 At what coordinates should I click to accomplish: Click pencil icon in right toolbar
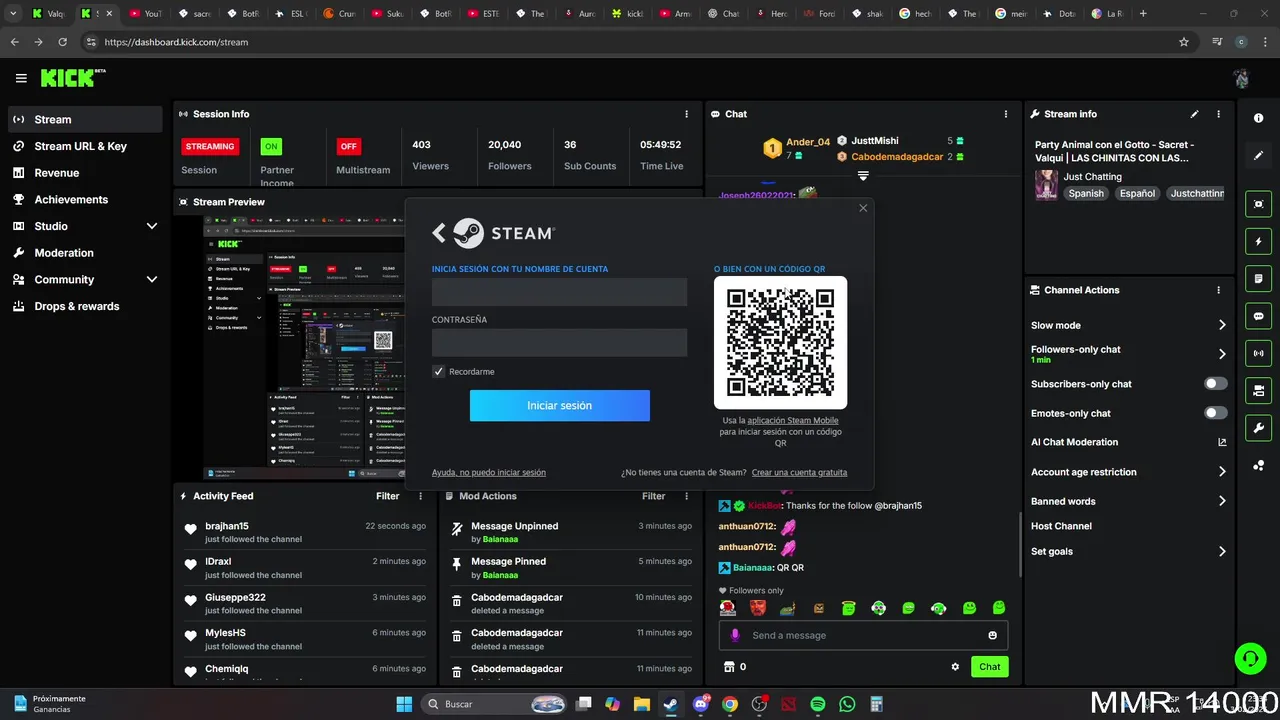pos(1259,156)
